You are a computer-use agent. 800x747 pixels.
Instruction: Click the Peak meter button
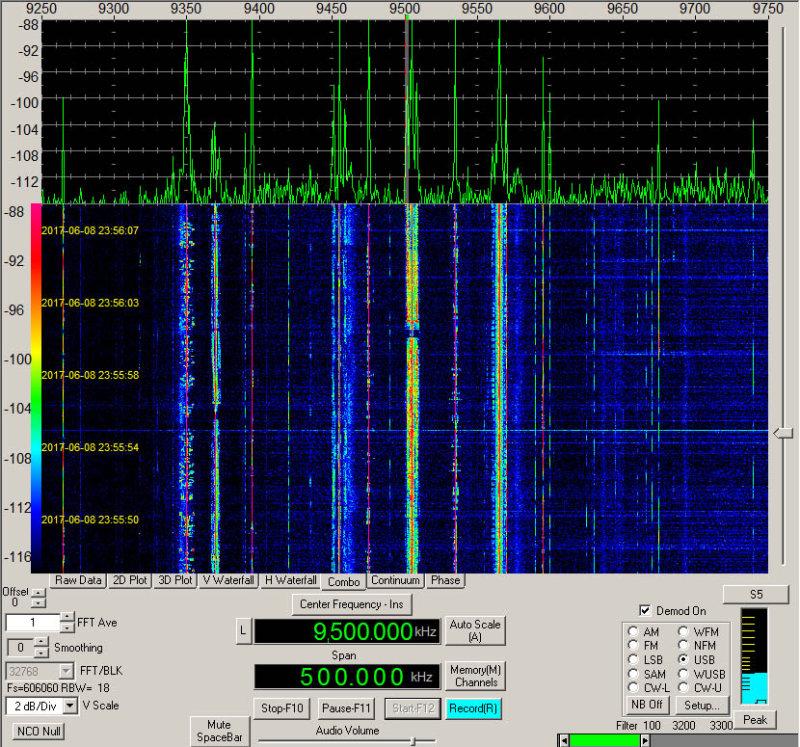755,719
